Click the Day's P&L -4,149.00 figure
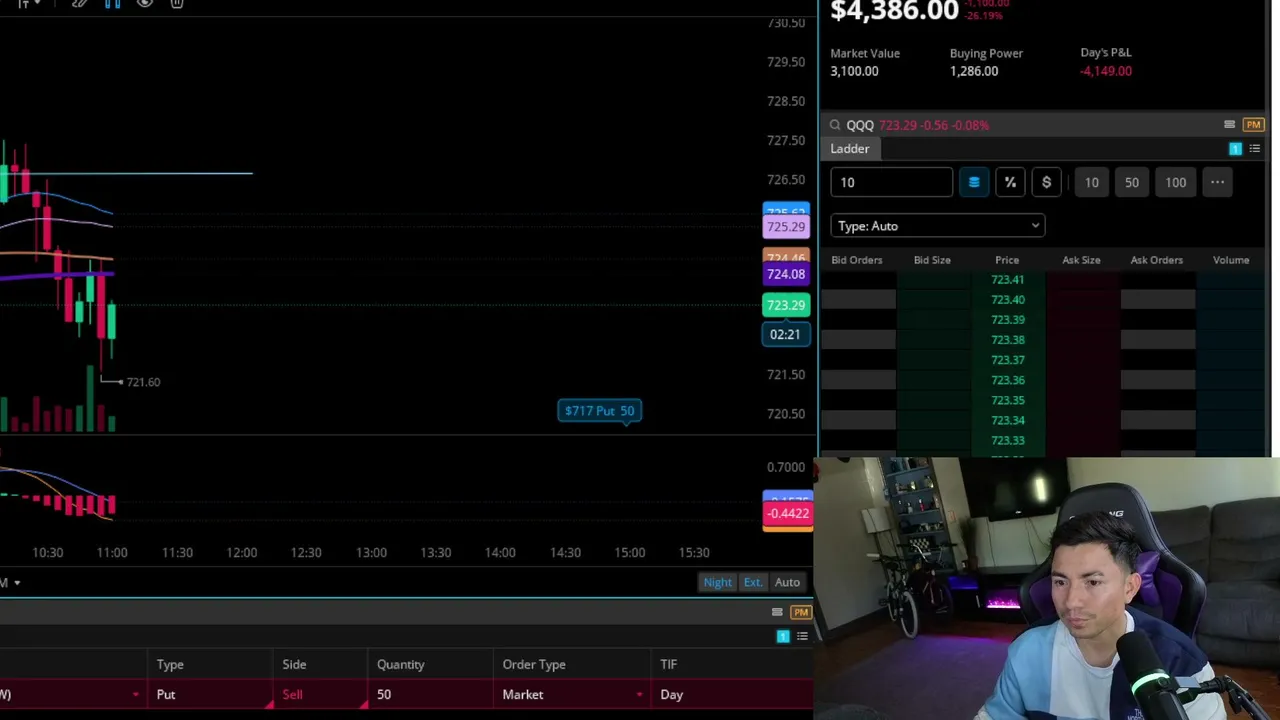Viewport: 1280px width, 720px height. [1106, 71]
